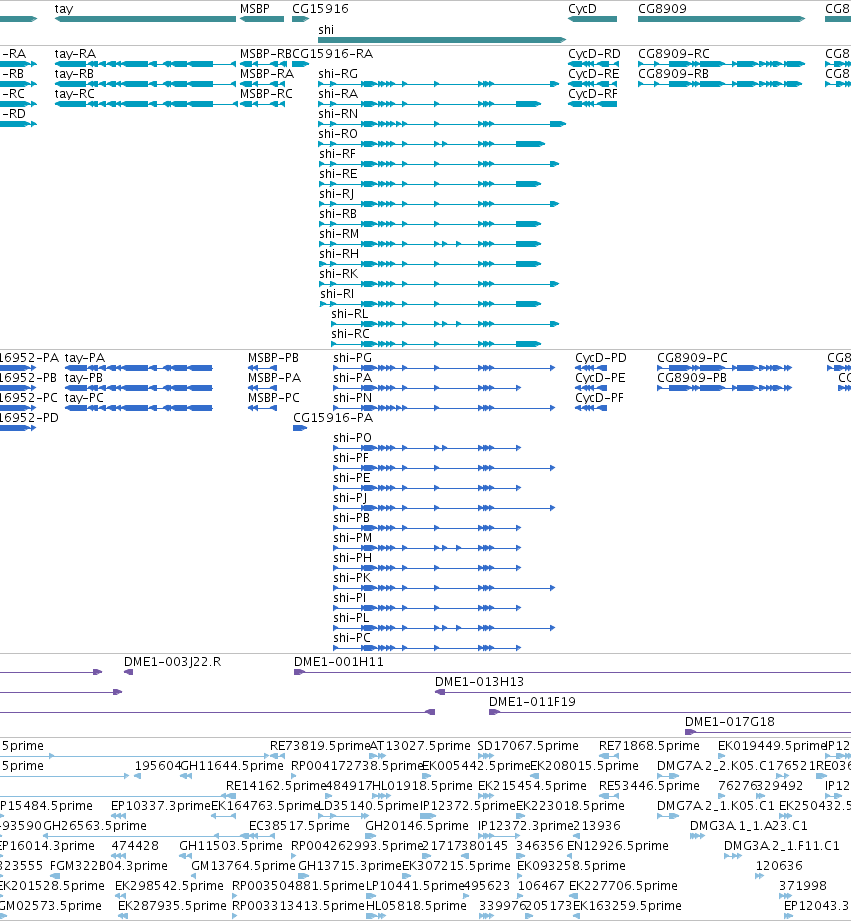Image resolution: width=851 pixels, height=921 pixels.
Task: Click the DME1-013H13 clone label
Action: tap(479, 682)
